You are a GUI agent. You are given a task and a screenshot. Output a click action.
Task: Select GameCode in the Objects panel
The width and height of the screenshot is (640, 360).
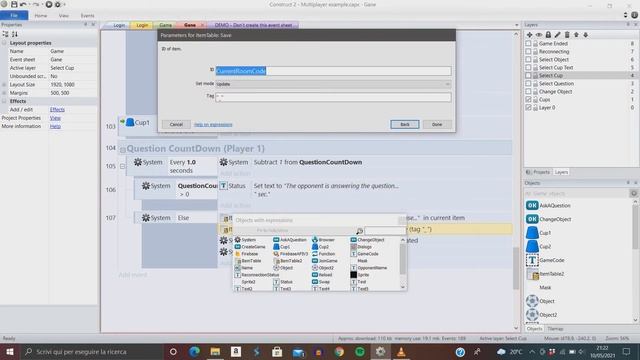click(x=545, y=260)
